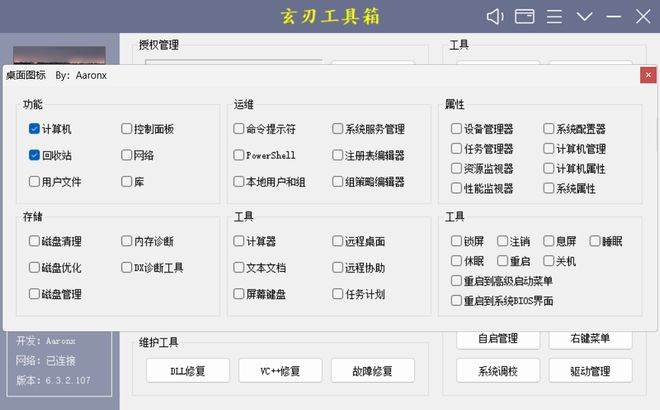Launch the 驱动管理 button
The height and width of the screenshot is (410, 660).
591,371
